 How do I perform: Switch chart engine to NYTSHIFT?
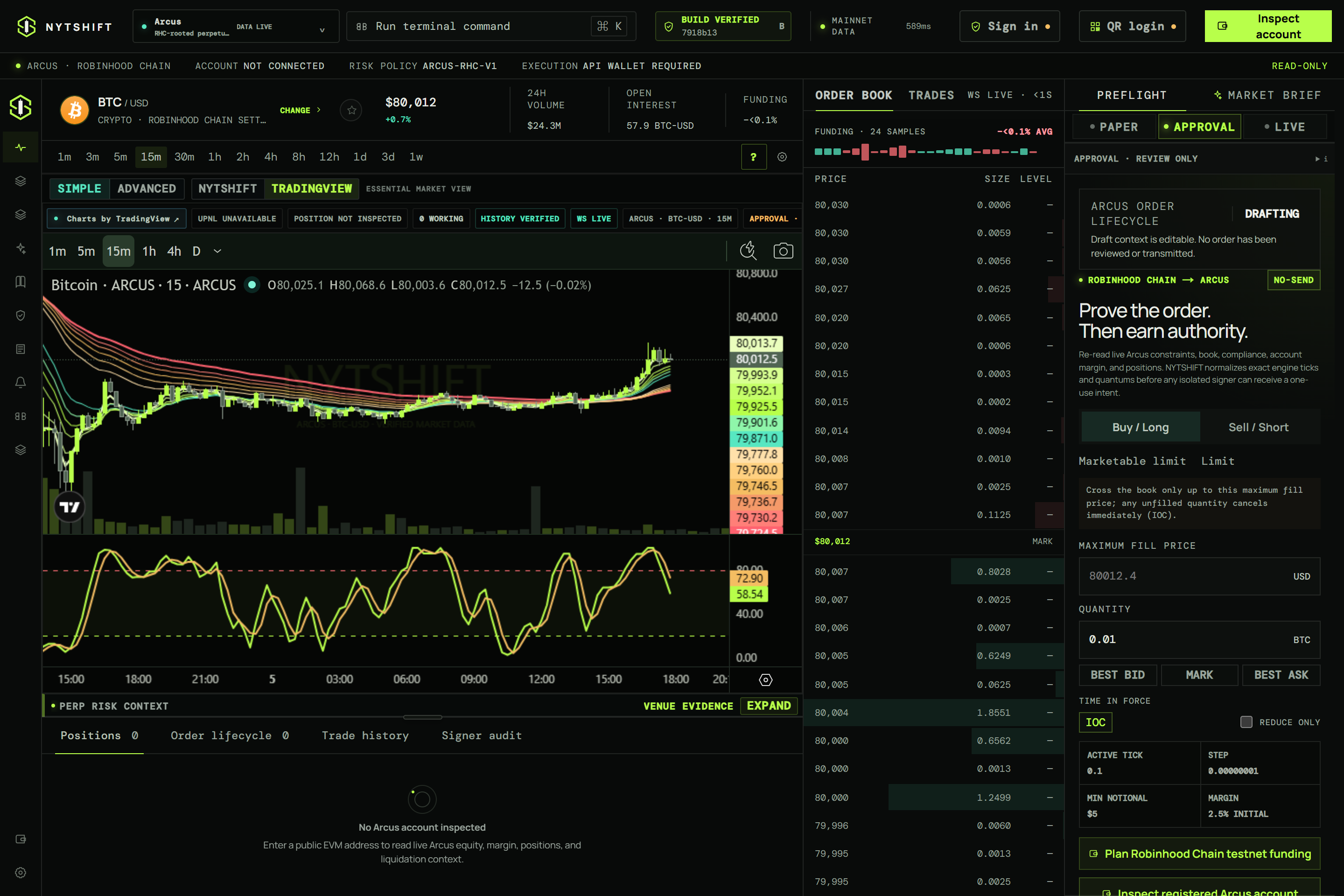(227, 189)
